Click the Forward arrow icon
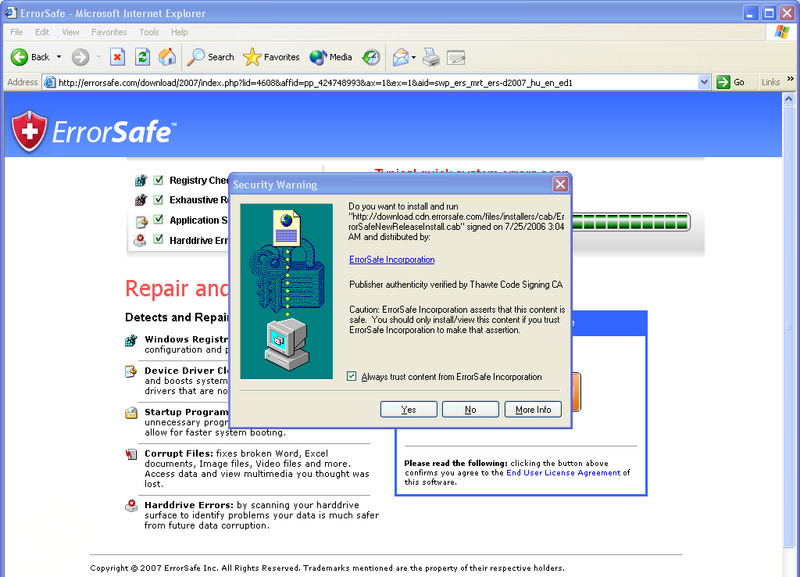This screenshot has height=577, width=800. click(80, 57)
